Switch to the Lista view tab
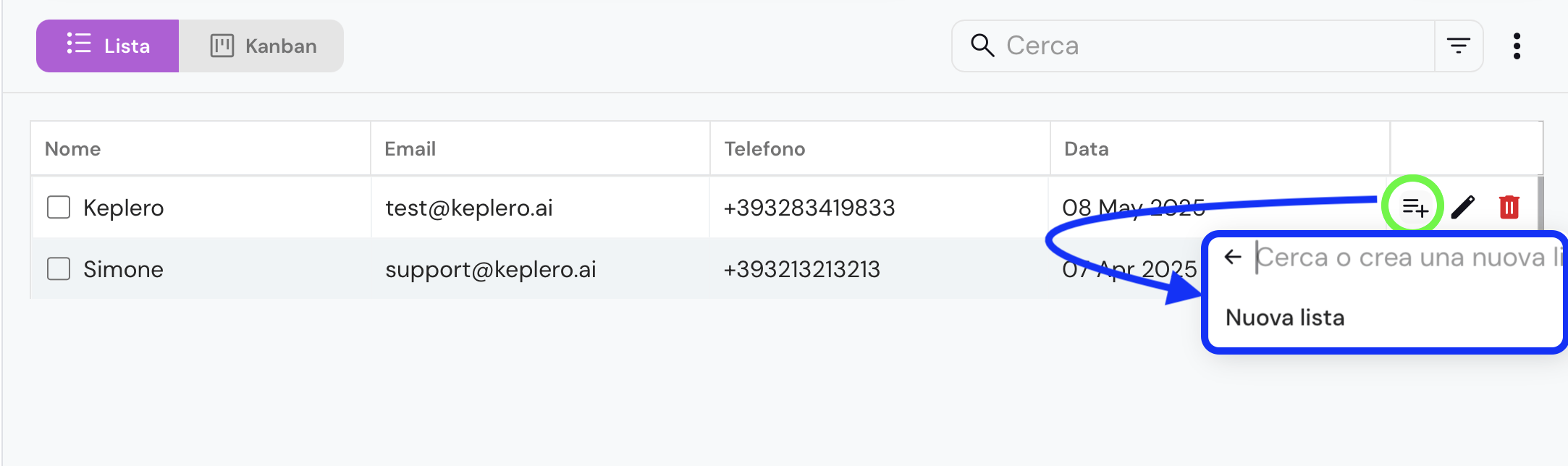 (x=108, y=46)
